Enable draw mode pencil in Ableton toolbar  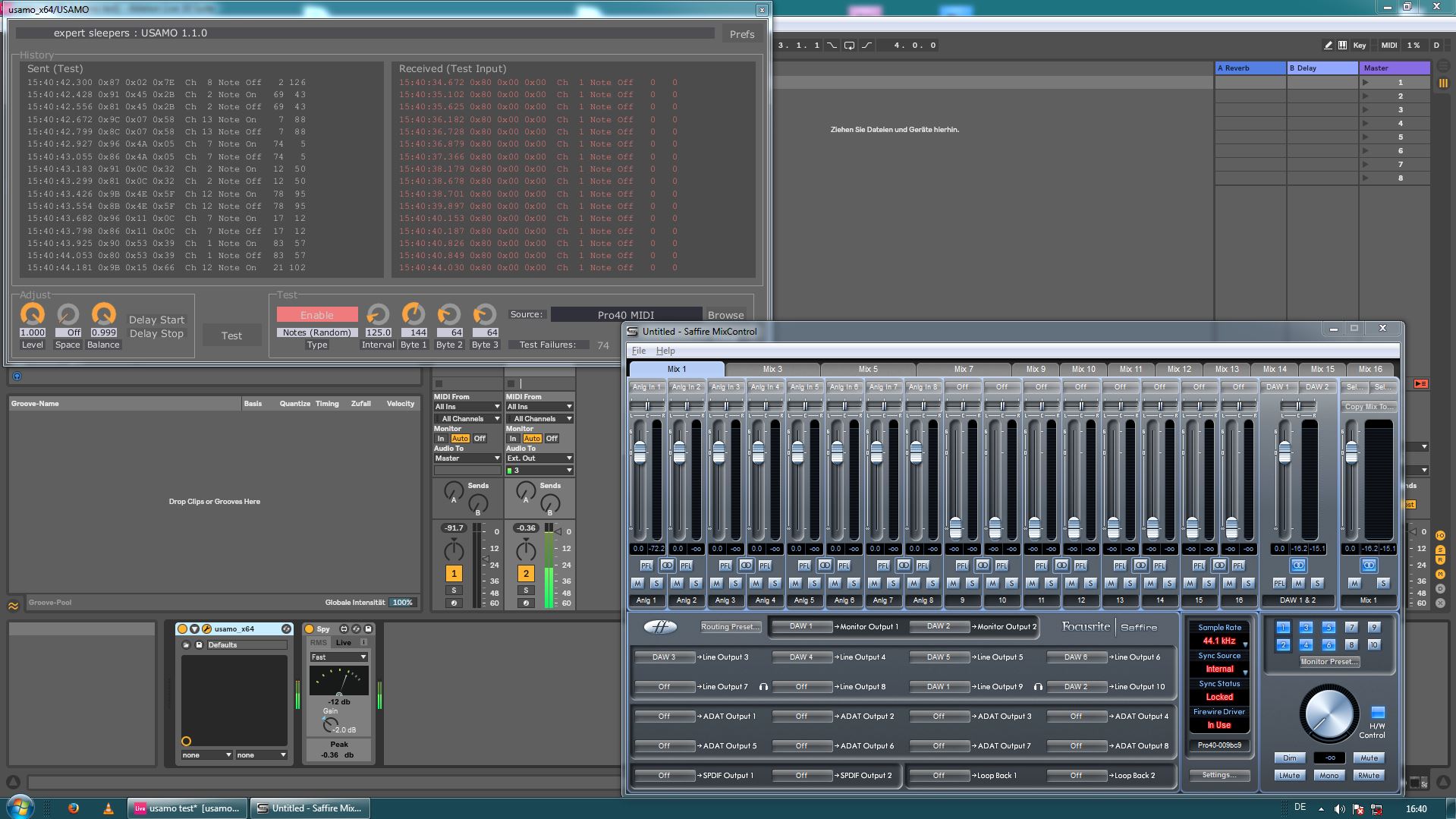pyautogui.click(x=1328, y=46)
